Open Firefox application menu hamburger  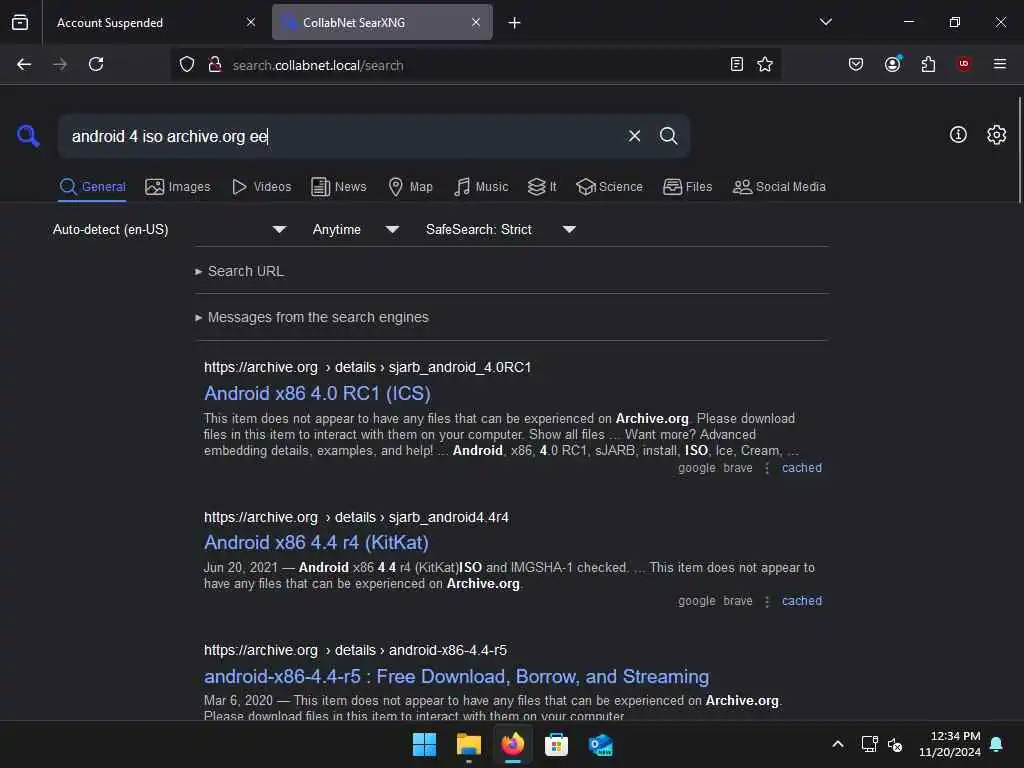pyautogui.click(x=999, y=64)
